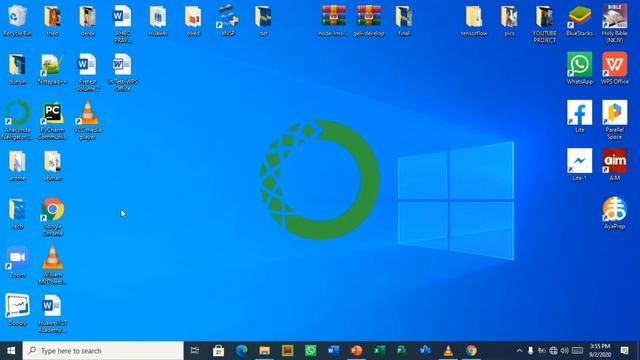640x360 pixels.
Task: Select the geii-develop WinRAR archive
Action: coord(369,20)
